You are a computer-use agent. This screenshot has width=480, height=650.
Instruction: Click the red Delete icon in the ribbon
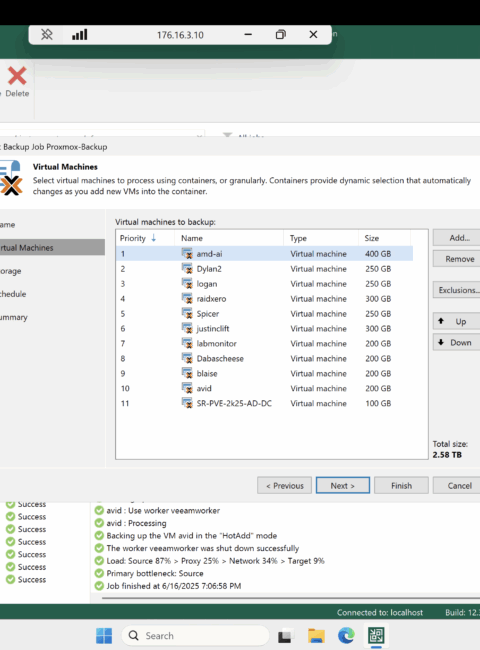(x=17, y=76)
